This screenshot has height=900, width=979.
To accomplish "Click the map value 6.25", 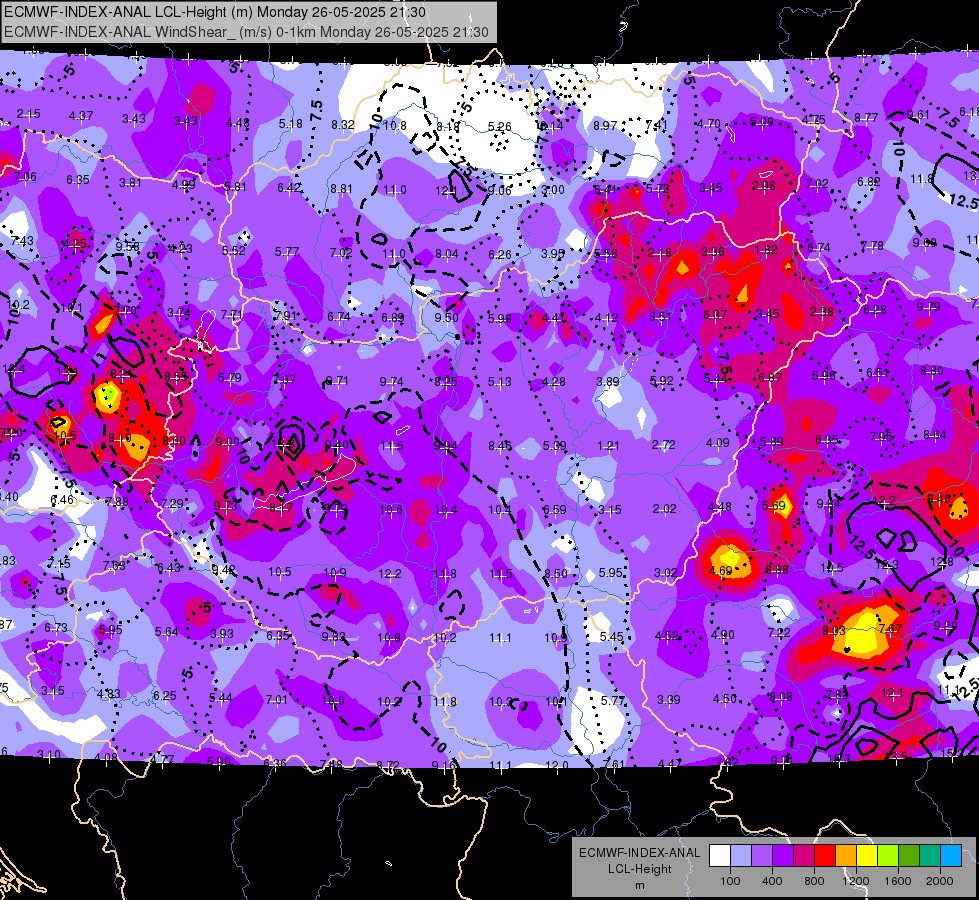I will (x=165, y=696).
